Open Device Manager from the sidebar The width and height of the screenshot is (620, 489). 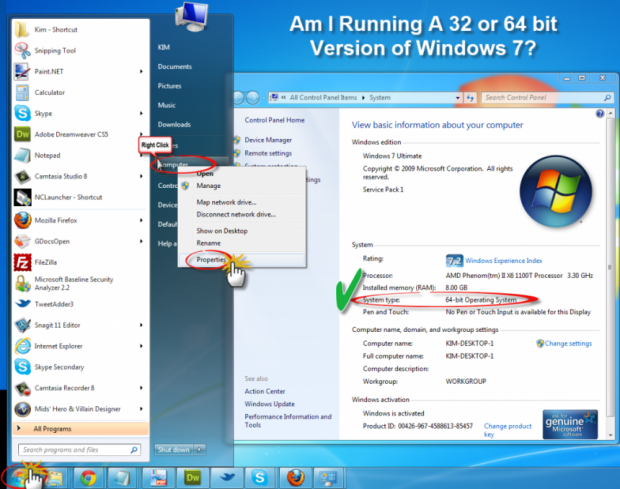(267, 140)
